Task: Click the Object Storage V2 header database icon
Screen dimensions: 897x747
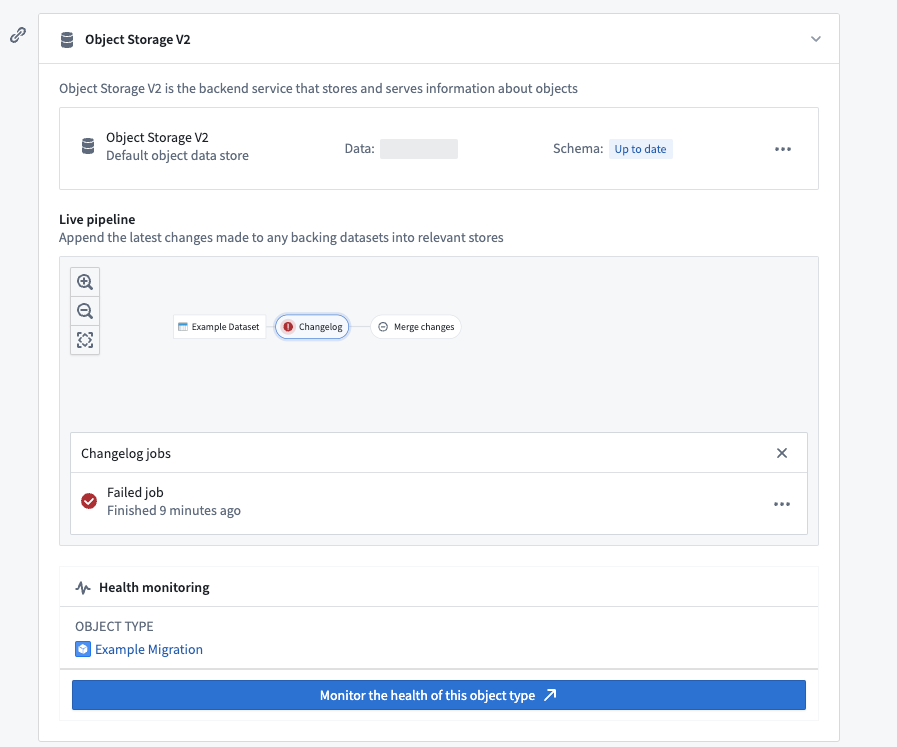Action: (67, 40)
